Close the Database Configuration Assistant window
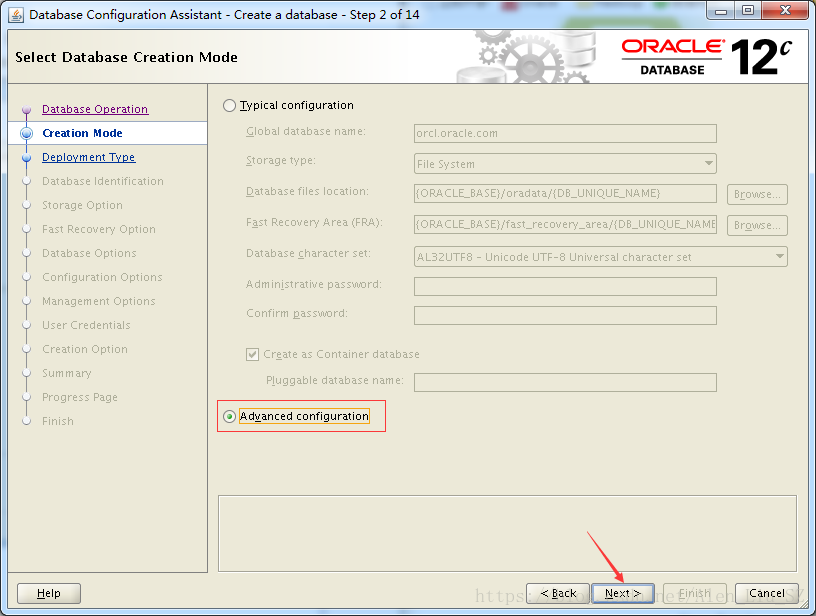Image resolution: width=816 pixels, height=616 pixels. (785, 11)
